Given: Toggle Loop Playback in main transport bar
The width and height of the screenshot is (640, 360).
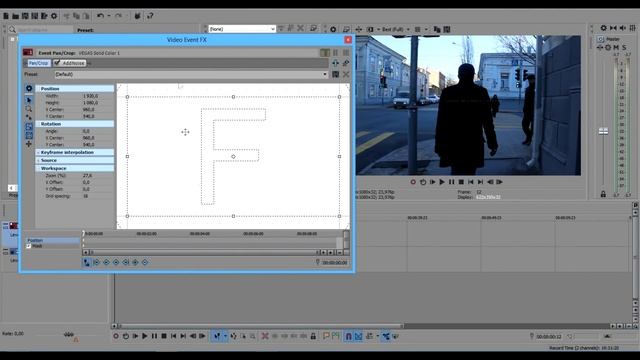Looking at the screenshot, I should pyautogui.click(x=126, y=336).
